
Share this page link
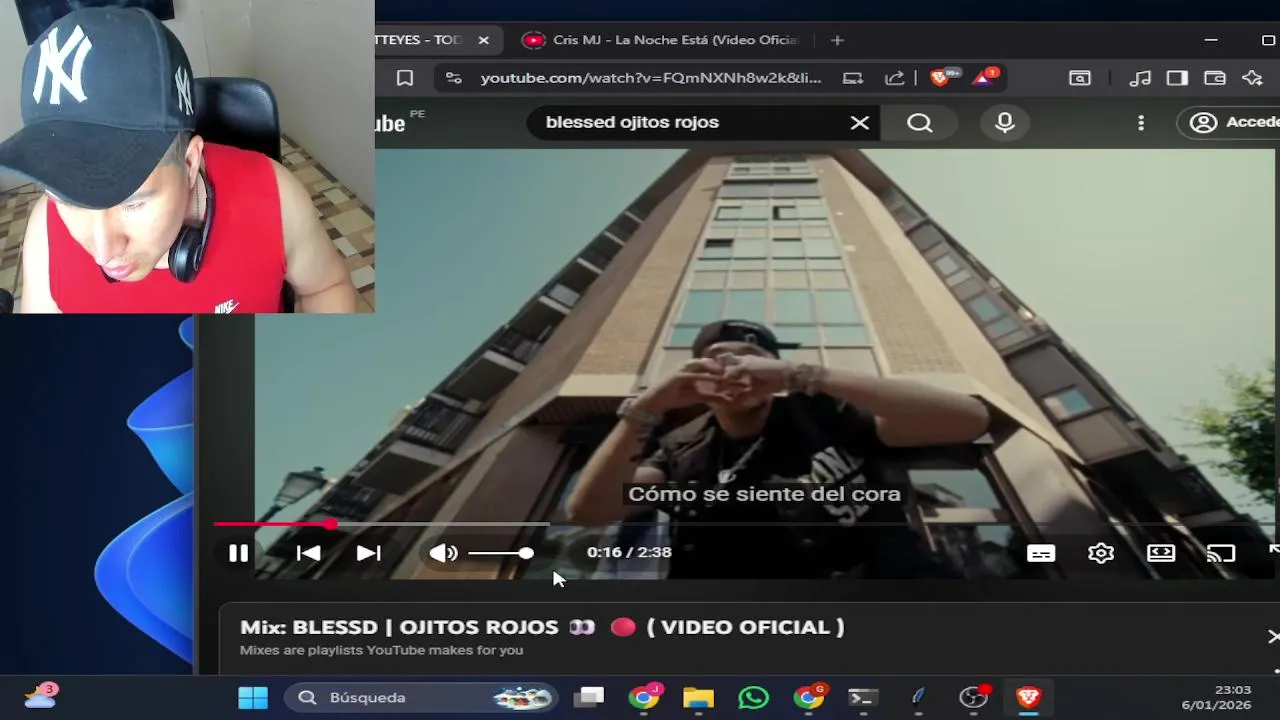pyautogui.click(x=895, y=78)
